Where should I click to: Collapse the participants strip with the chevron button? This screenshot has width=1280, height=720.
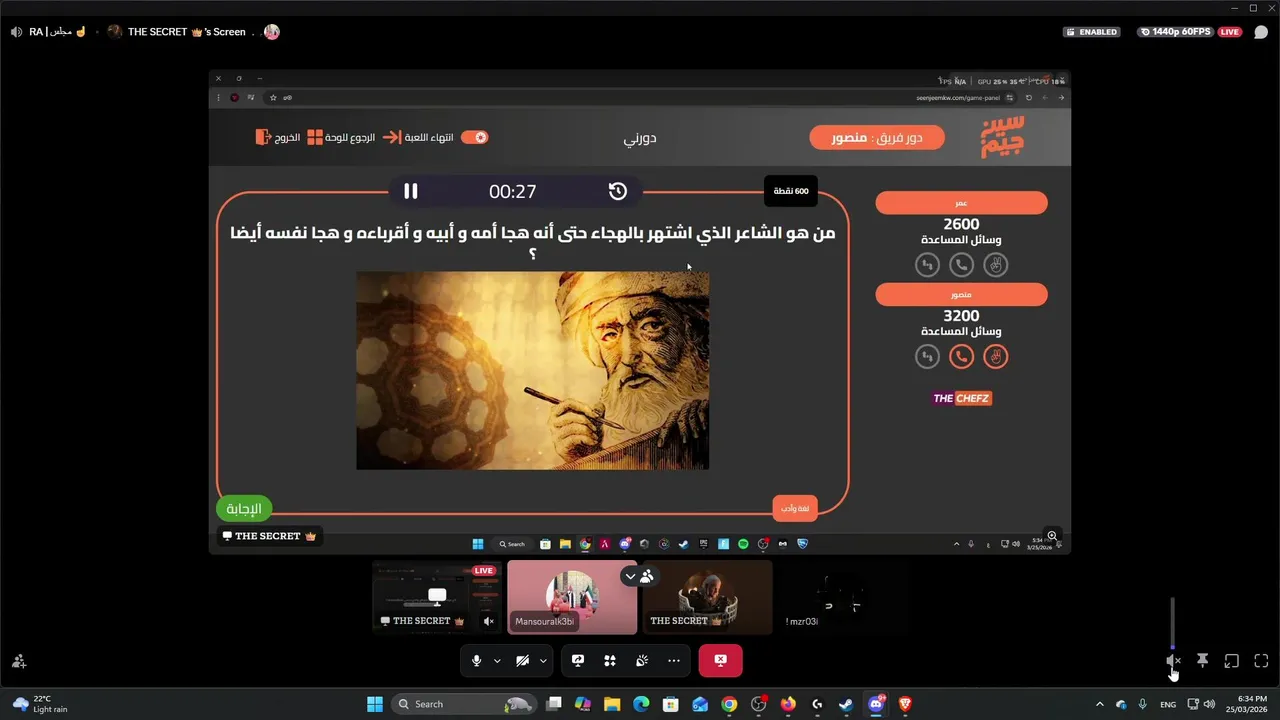point(629,576)
